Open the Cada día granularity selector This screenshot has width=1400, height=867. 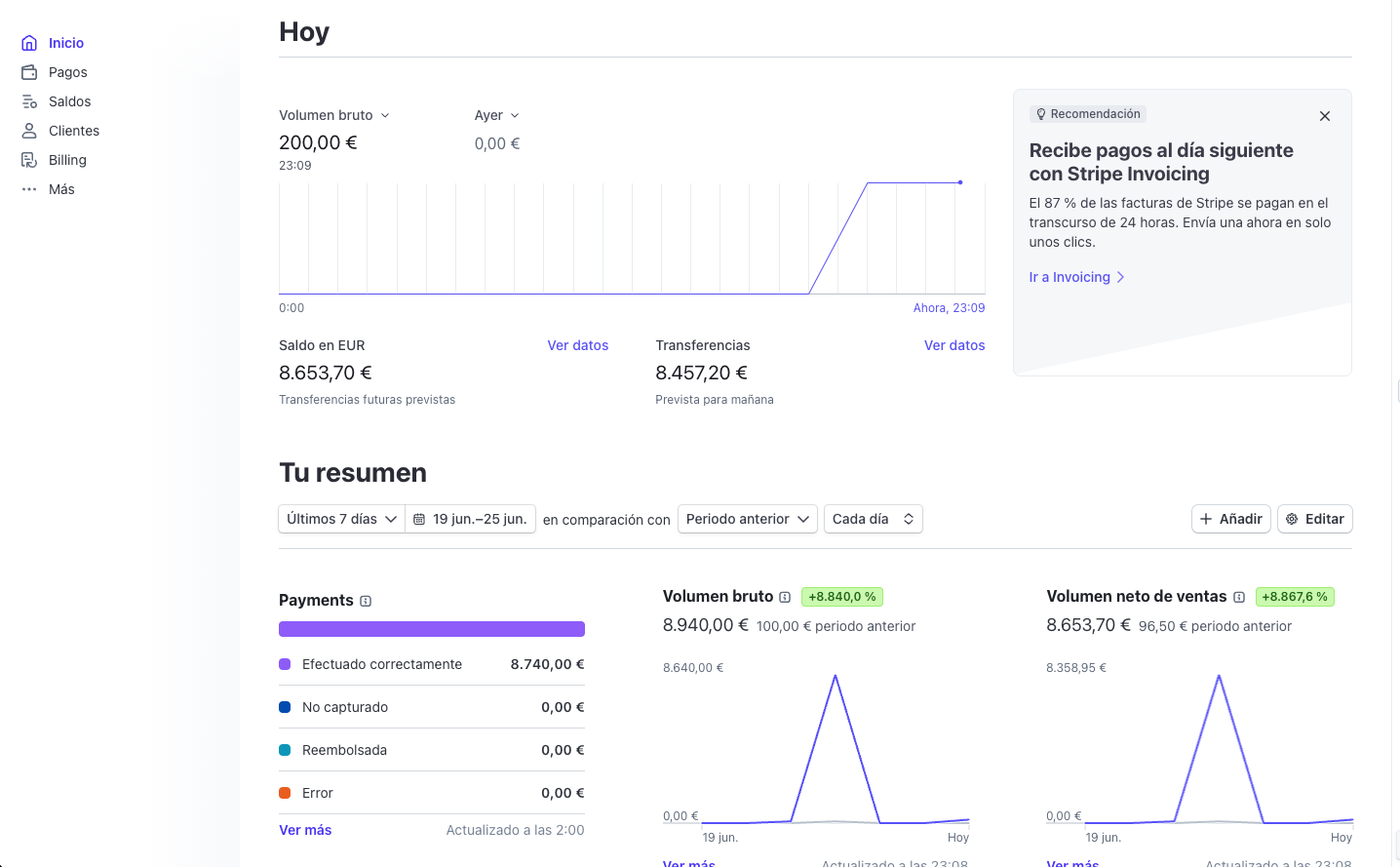click(x=873, y=519)
